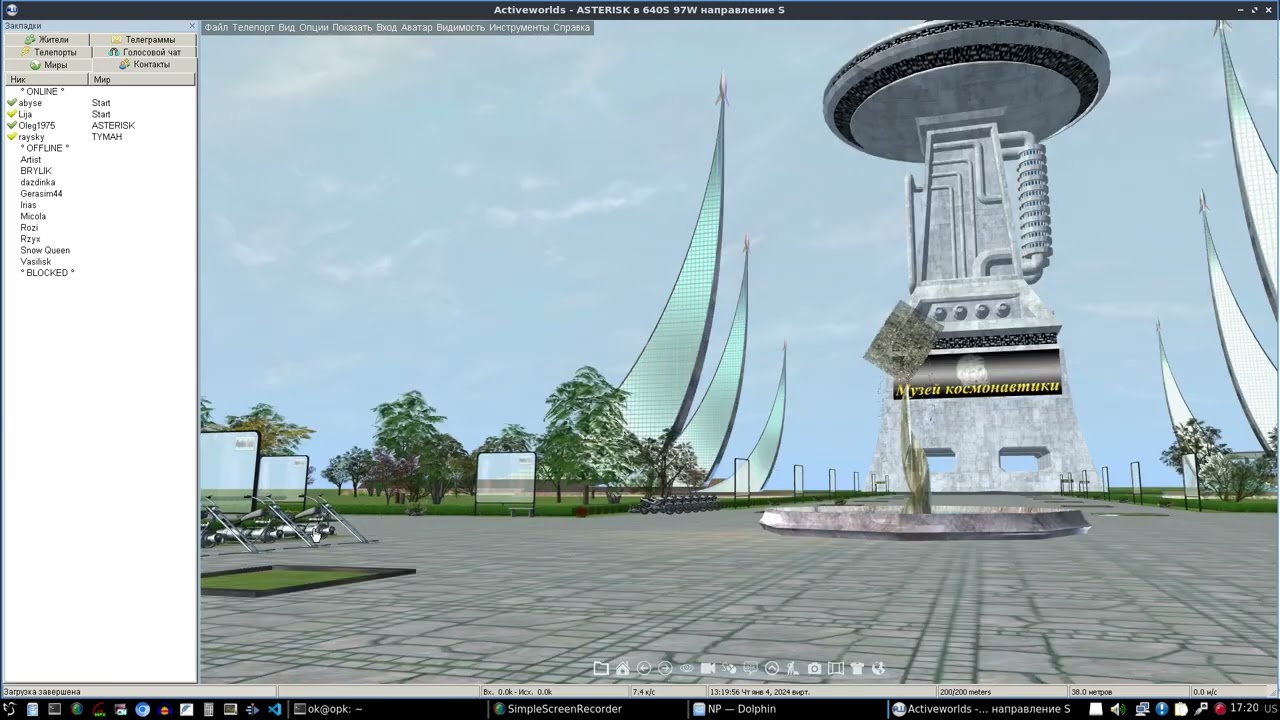Toggle the eye view icon
1280x720 pixels.
686,669
